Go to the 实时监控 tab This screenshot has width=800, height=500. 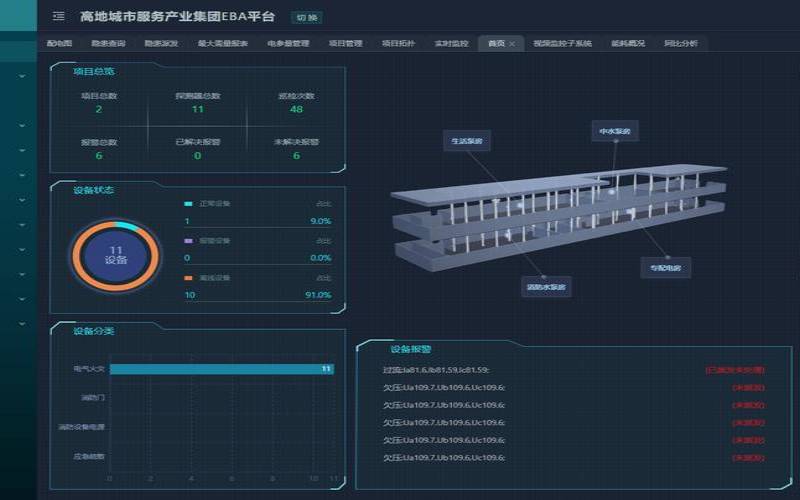coord(451,43)
